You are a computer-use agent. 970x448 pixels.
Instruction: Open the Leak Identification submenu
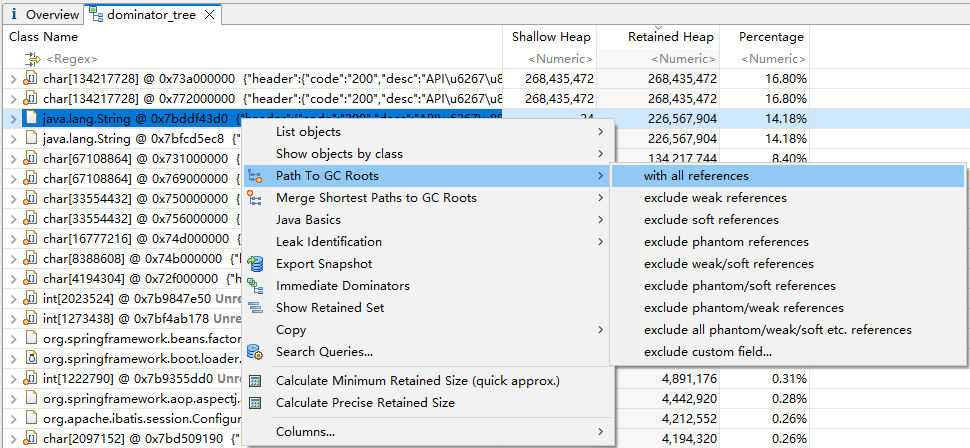(427, 242)
